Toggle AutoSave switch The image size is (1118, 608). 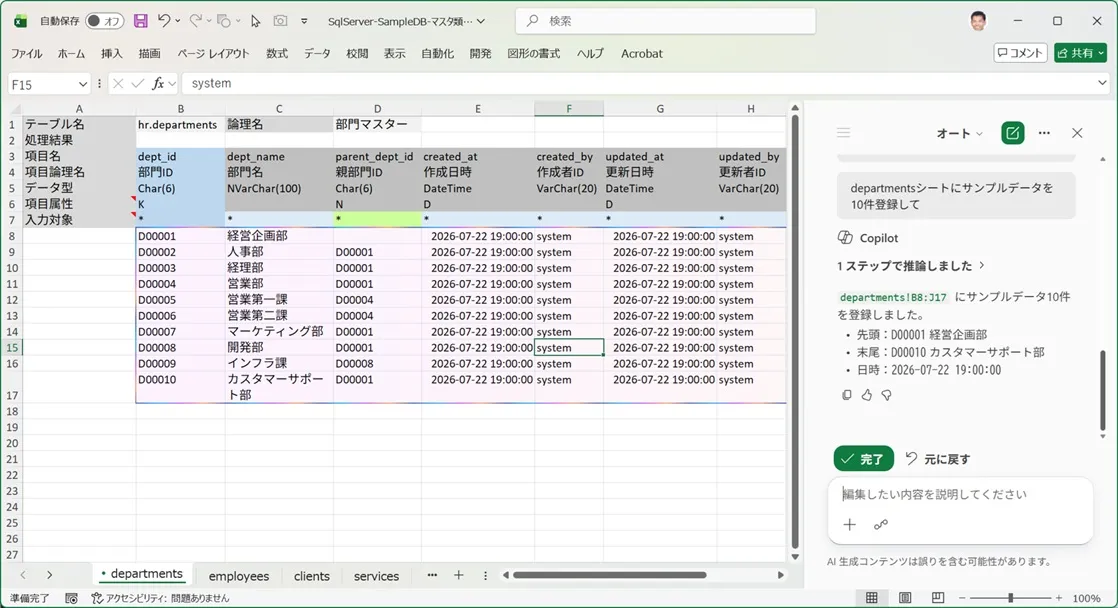(x=104, y=21)
